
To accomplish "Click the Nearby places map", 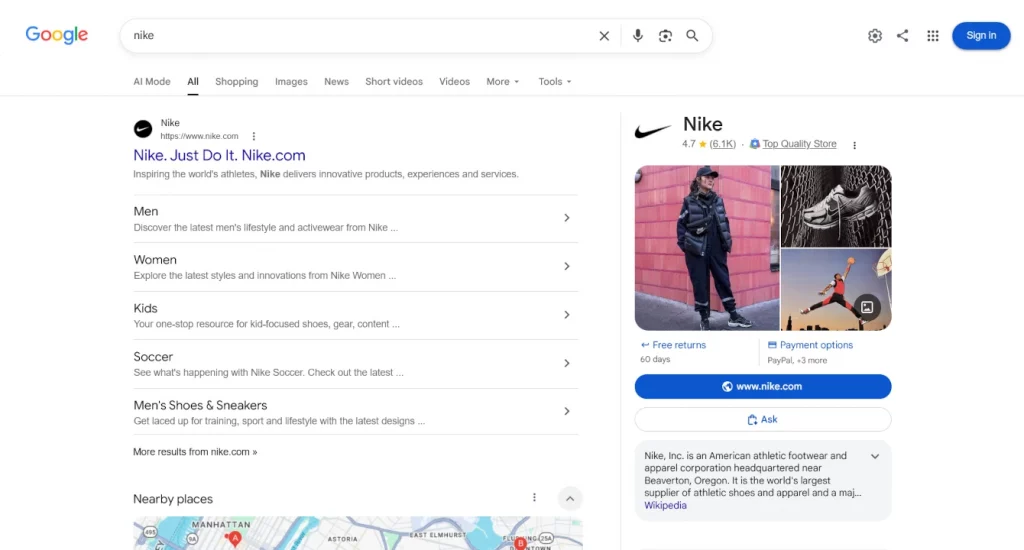I will click(x=358, y=533).
